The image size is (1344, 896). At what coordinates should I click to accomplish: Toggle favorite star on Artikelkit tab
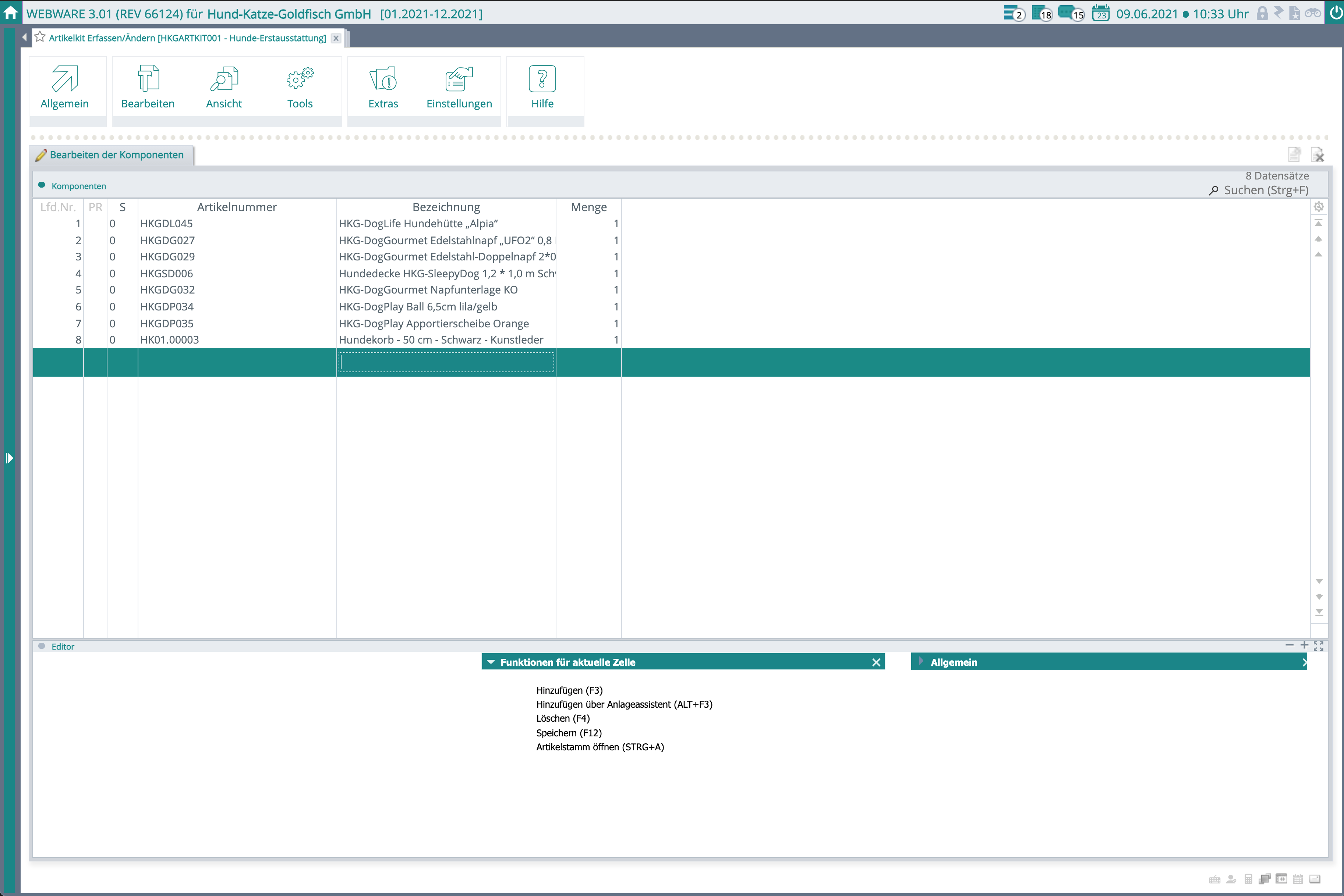click(x=40, y=38)
